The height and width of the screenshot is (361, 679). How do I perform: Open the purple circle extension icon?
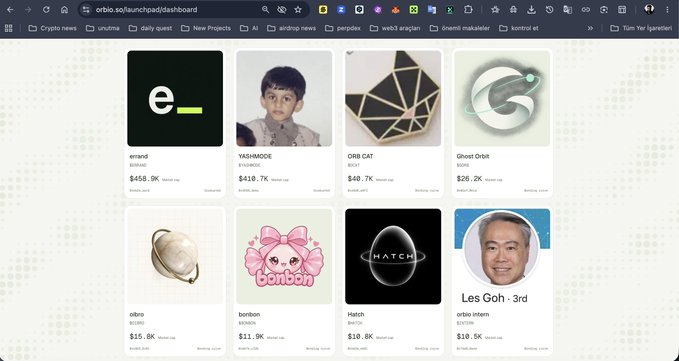point(378,10)
